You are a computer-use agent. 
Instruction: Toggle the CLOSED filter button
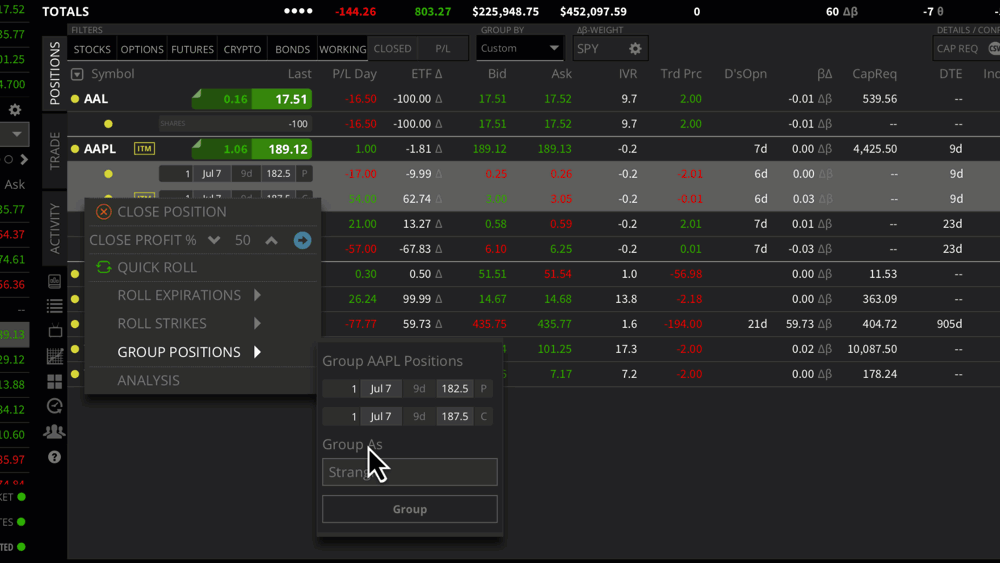(x=392, y=48)
